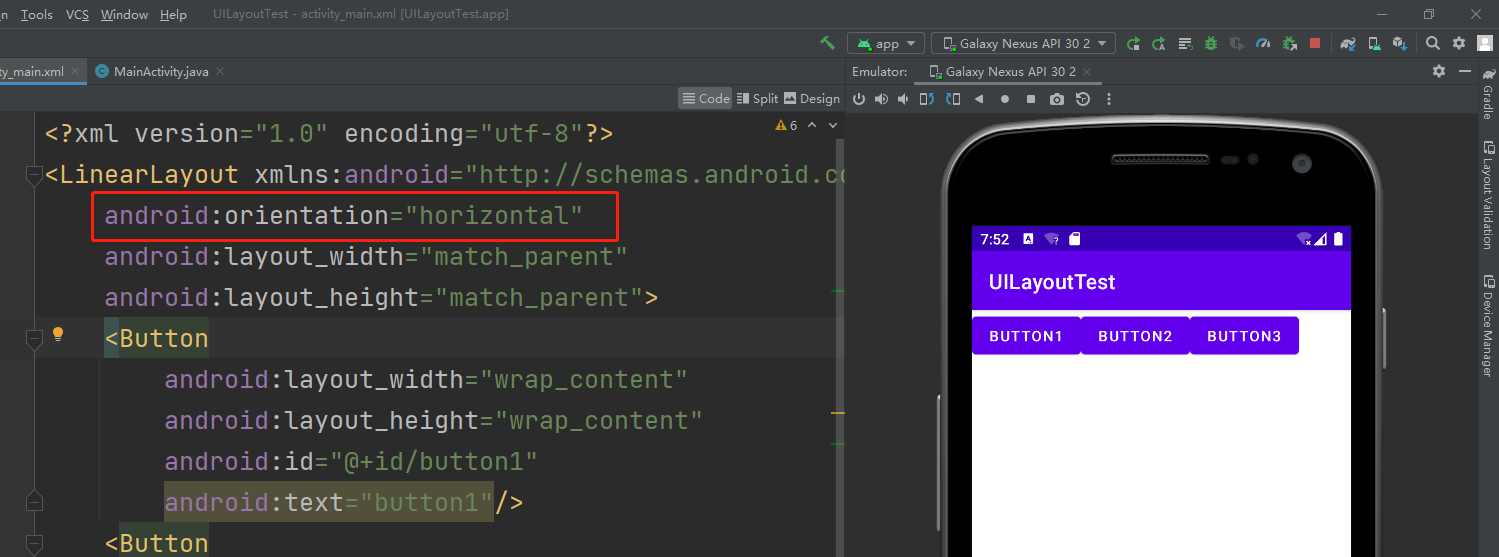Open IDE settings gear in main toolbar
Image resolution: width=1499 pixels, height=557 pixels.
(1459, 43)
